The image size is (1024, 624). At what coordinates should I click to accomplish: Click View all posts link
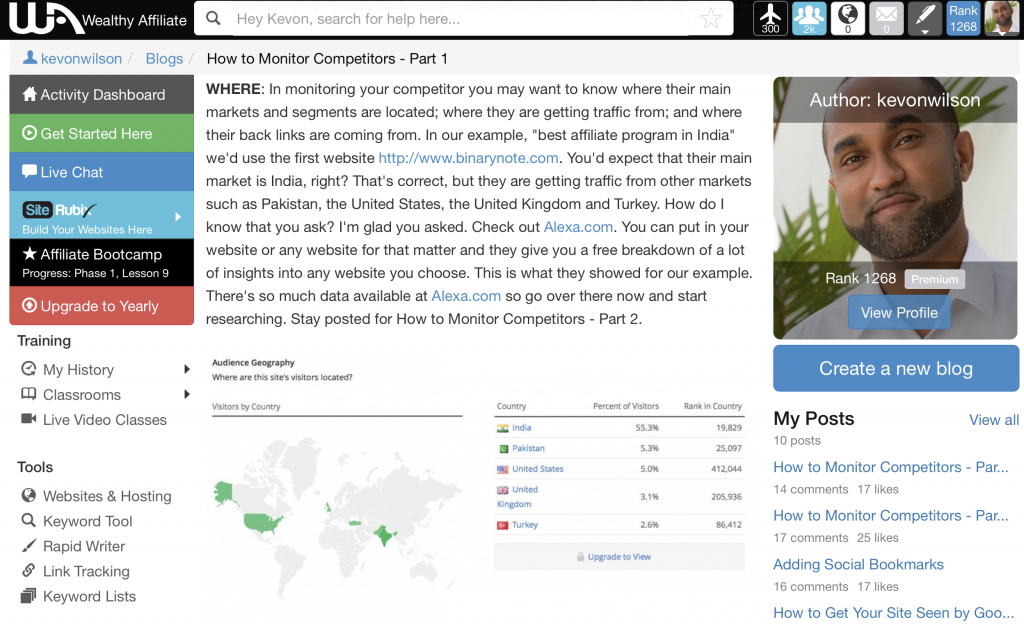(993, 420)
